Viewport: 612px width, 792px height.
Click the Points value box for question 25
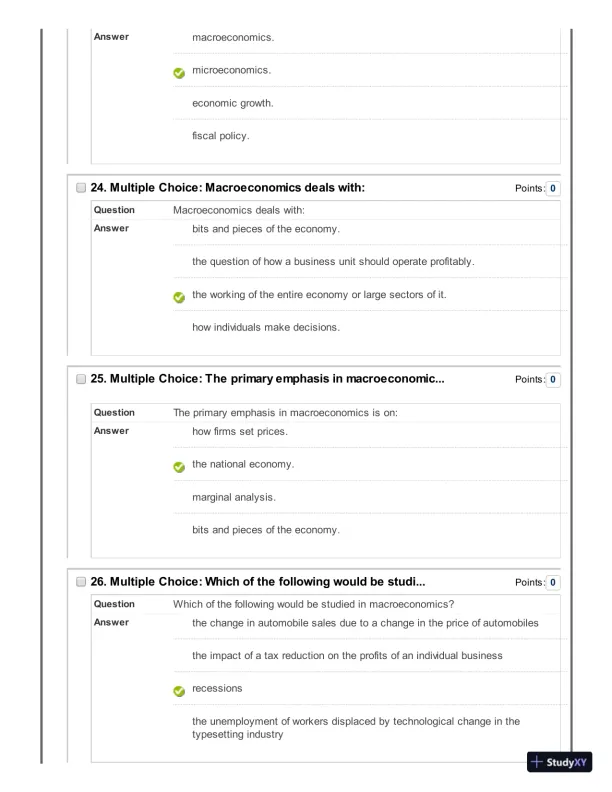[x=553, y=380]
